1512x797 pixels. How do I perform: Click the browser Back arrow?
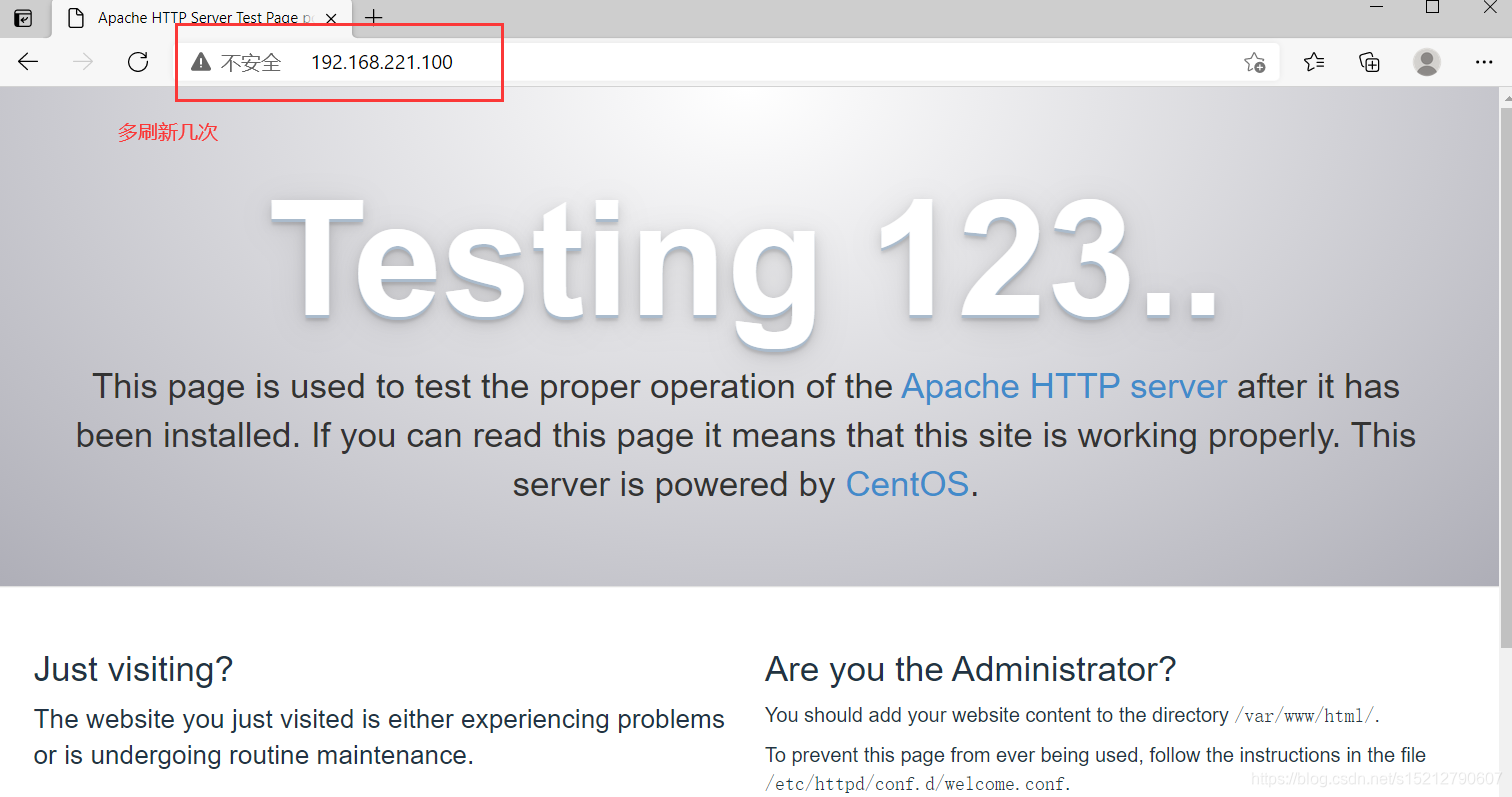(x=28, y=62)
